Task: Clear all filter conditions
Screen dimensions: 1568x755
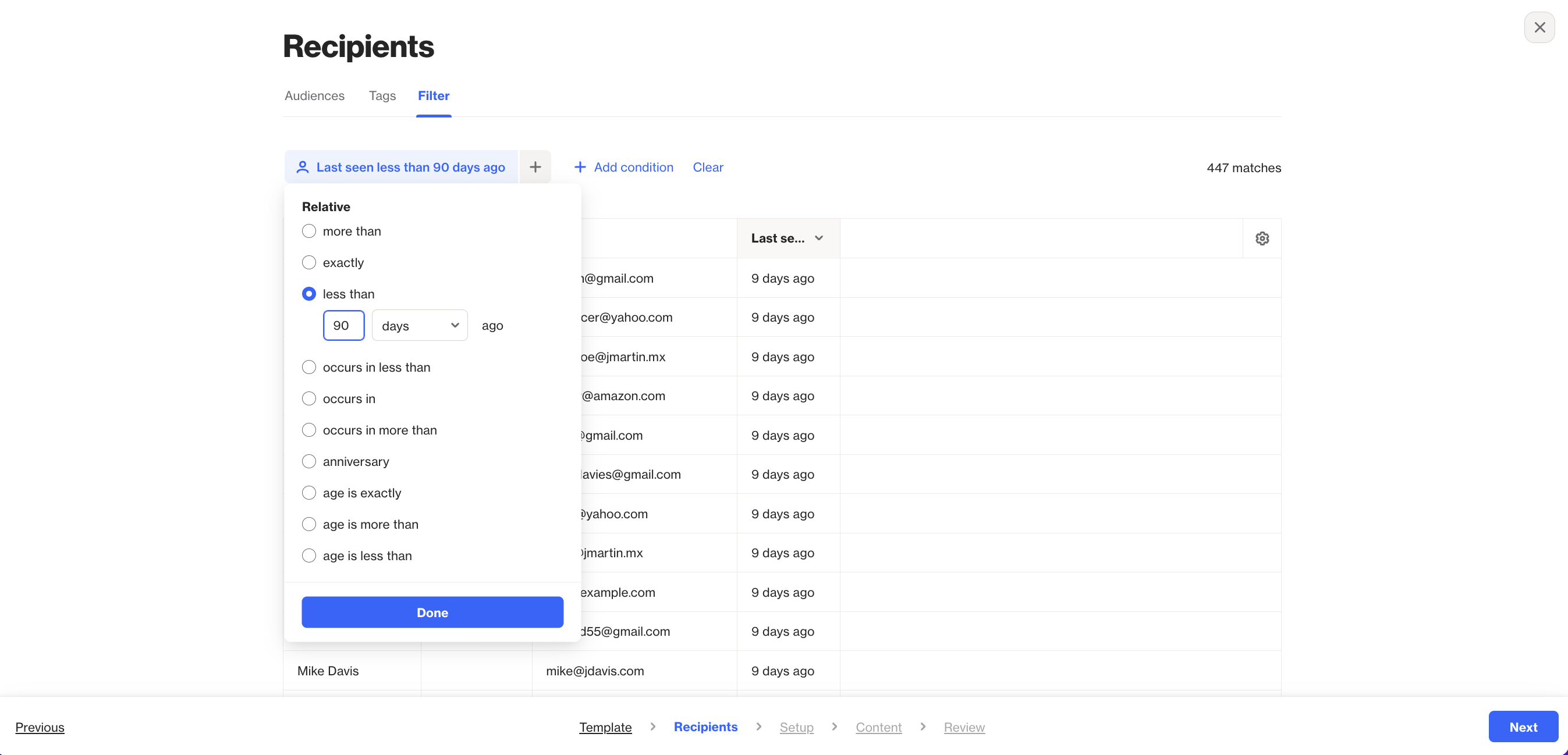Action: coord(707,167)
